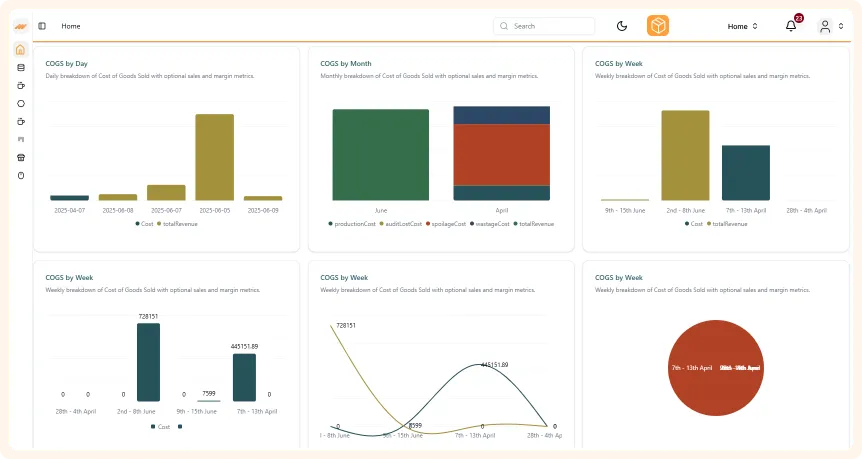The image size is (862, 459).
Task: Open the notifications bell with the 23 badge
Action: click(x=791, y=26)
